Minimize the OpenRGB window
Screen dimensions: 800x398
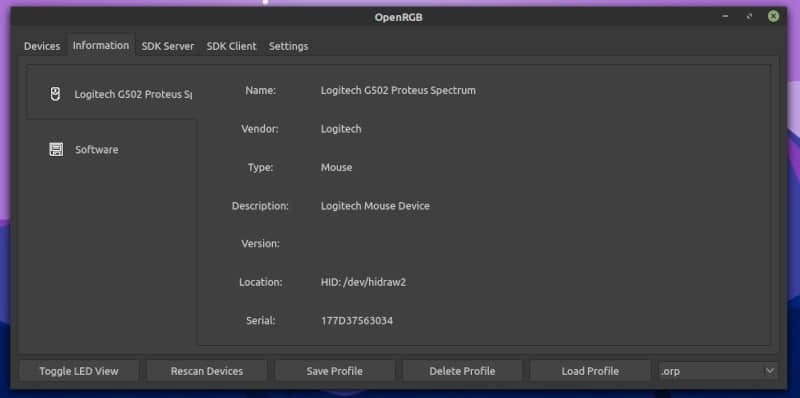pos(725,17)
